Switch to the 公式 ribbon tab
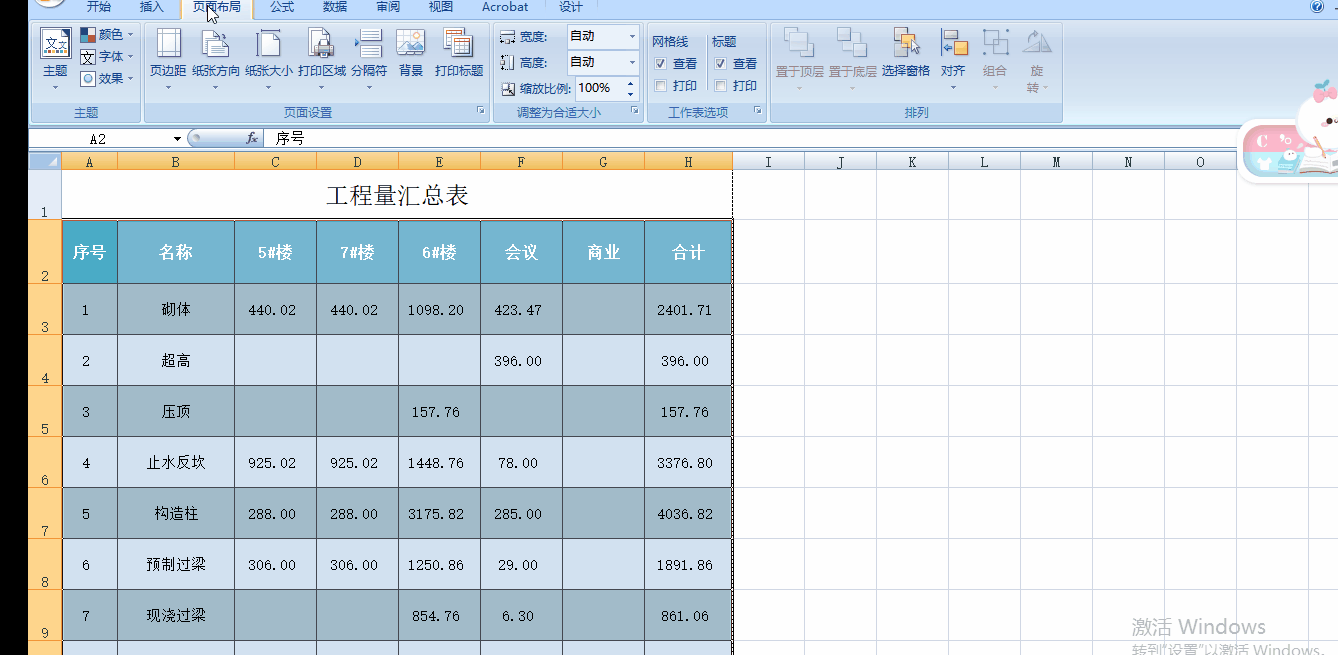This screenshot has width=1338, height=655. click(281, 7)
